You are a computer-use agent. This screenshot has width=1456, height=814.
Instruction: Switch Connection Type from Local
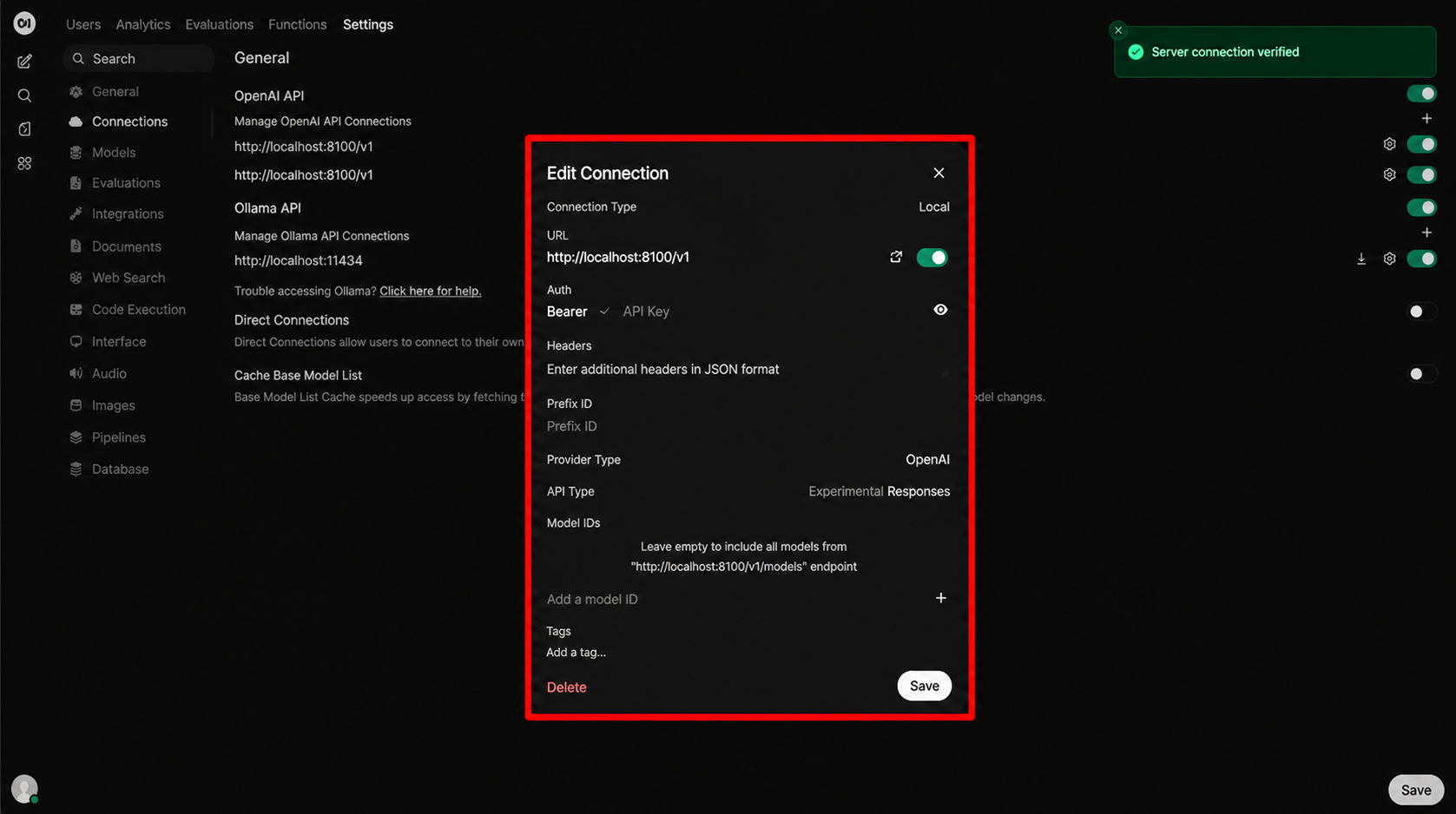click(934, 207)
